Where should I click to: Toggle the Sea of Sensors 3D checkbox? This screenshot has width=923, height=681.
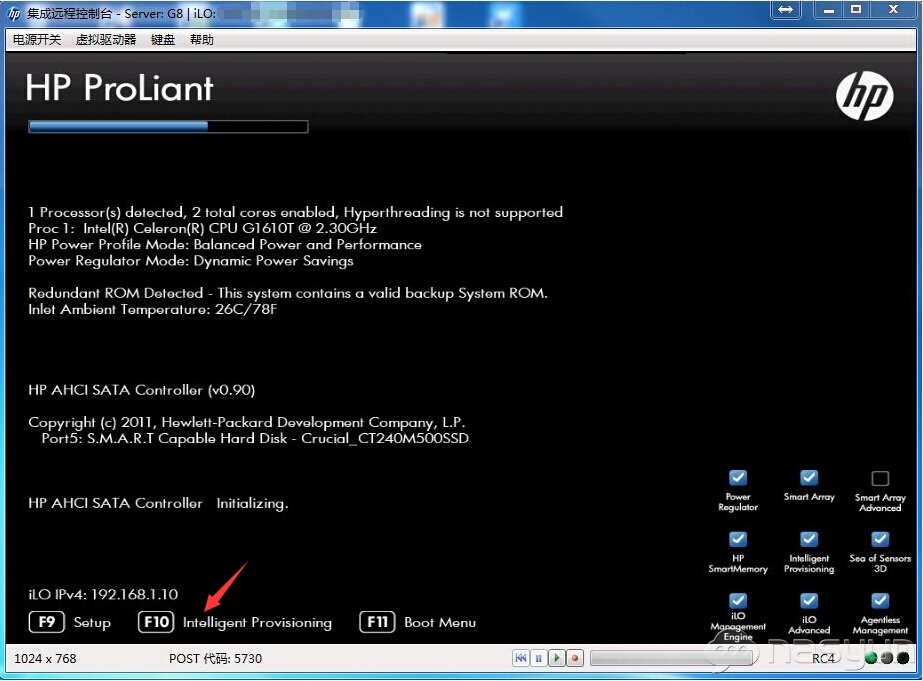880,539
